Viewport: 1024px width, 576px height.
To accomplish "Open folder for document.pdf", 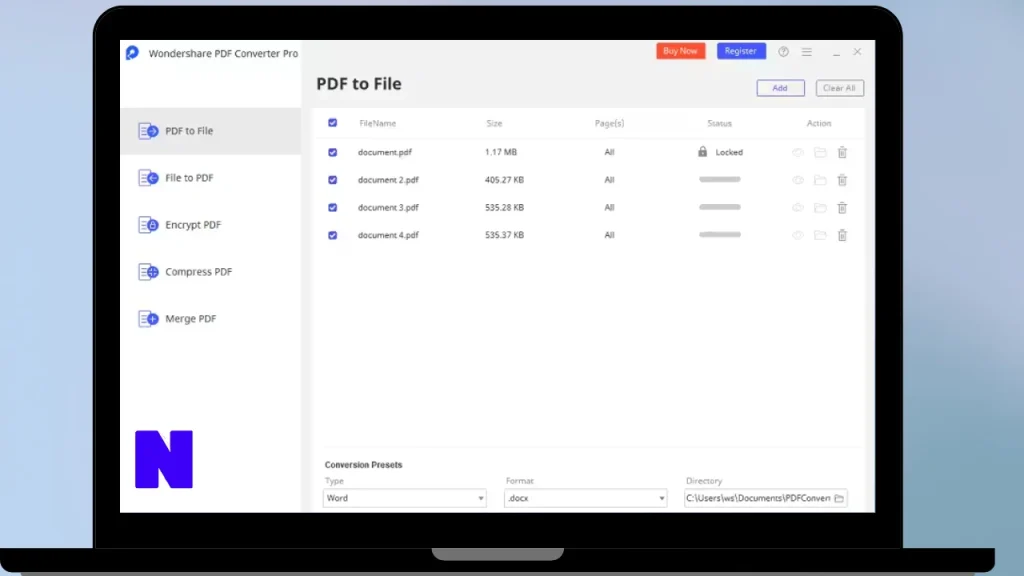I will pyautogui.click(x=820, y=153).
